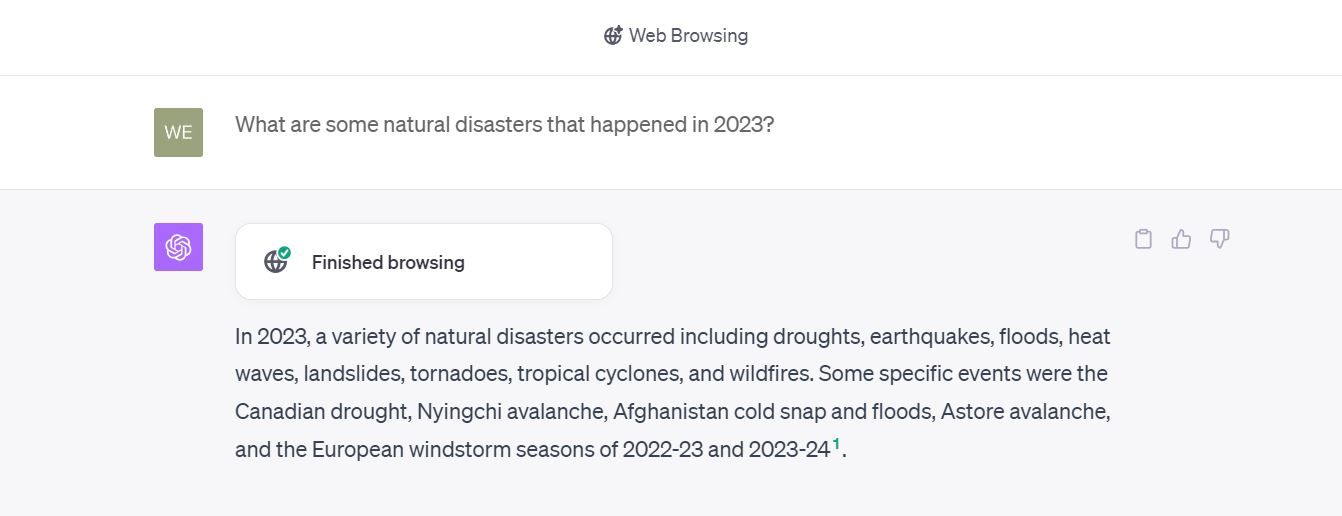This screenshot has width=1342, height=516.
Task: Click the globe icon beside Finished browsing
Action: (x=275, y=262)
